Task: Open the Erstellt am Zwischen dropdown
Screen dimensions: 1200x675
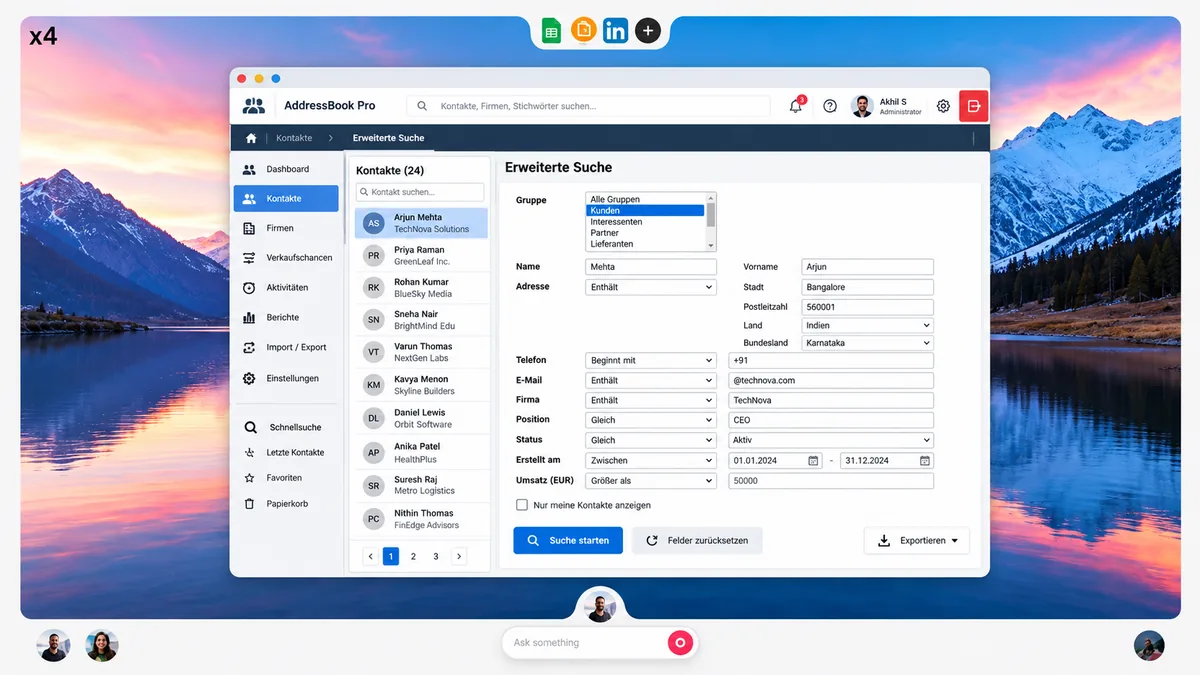Action: 651,461
